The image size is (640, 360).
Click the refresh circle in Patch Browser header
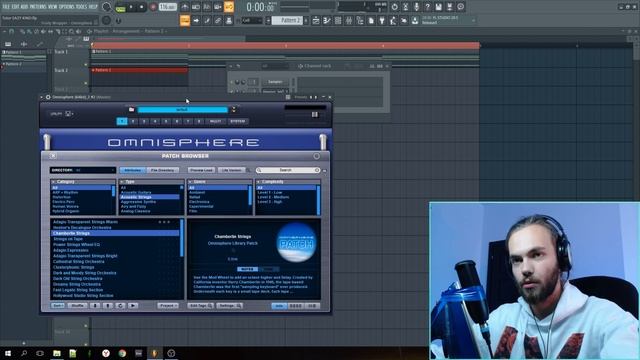[316, 156]
